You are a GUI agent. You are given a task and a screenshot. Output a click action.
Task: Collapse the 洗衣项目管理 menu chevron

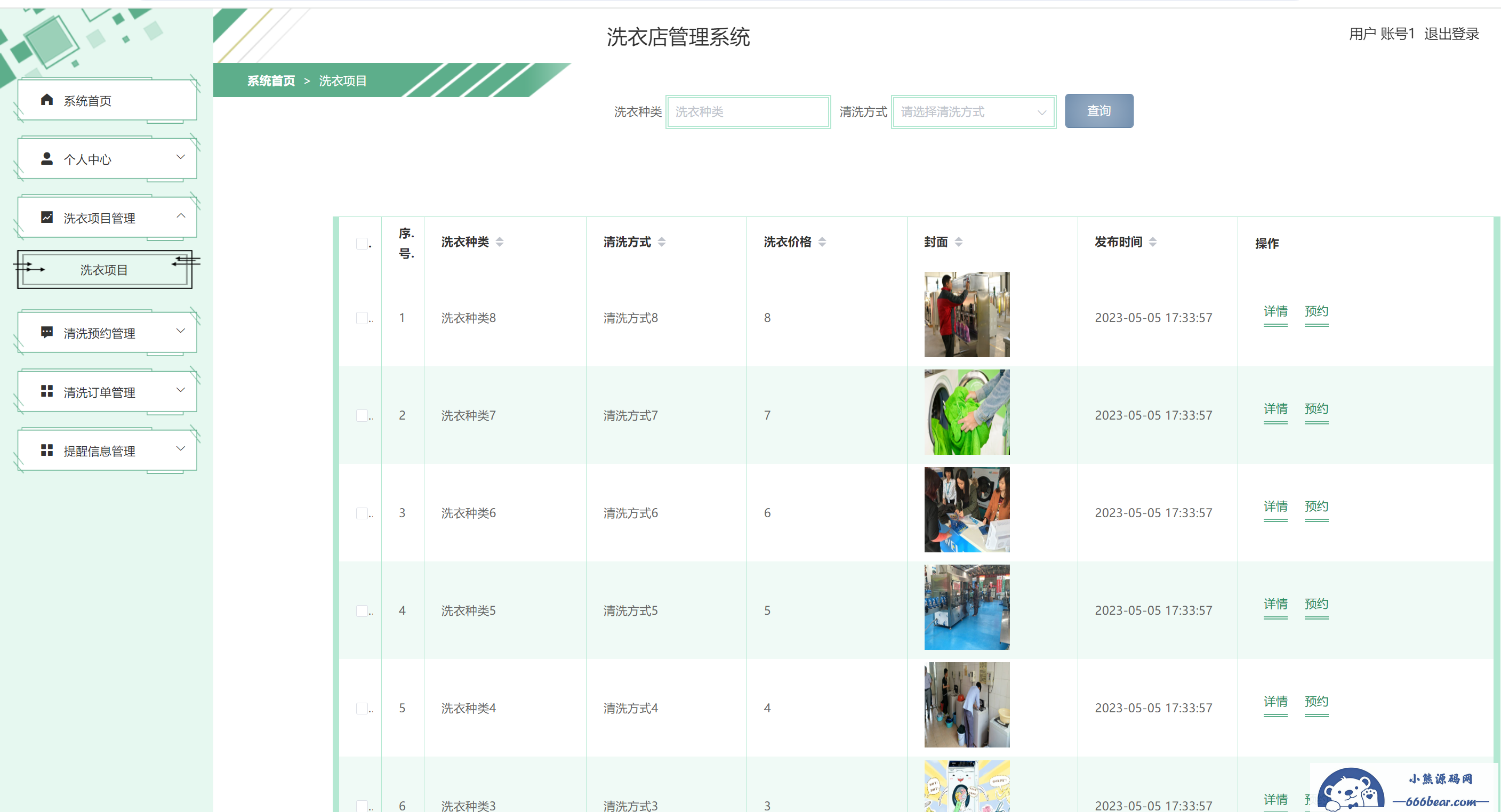pyautogui.click(x=181, y=215)
